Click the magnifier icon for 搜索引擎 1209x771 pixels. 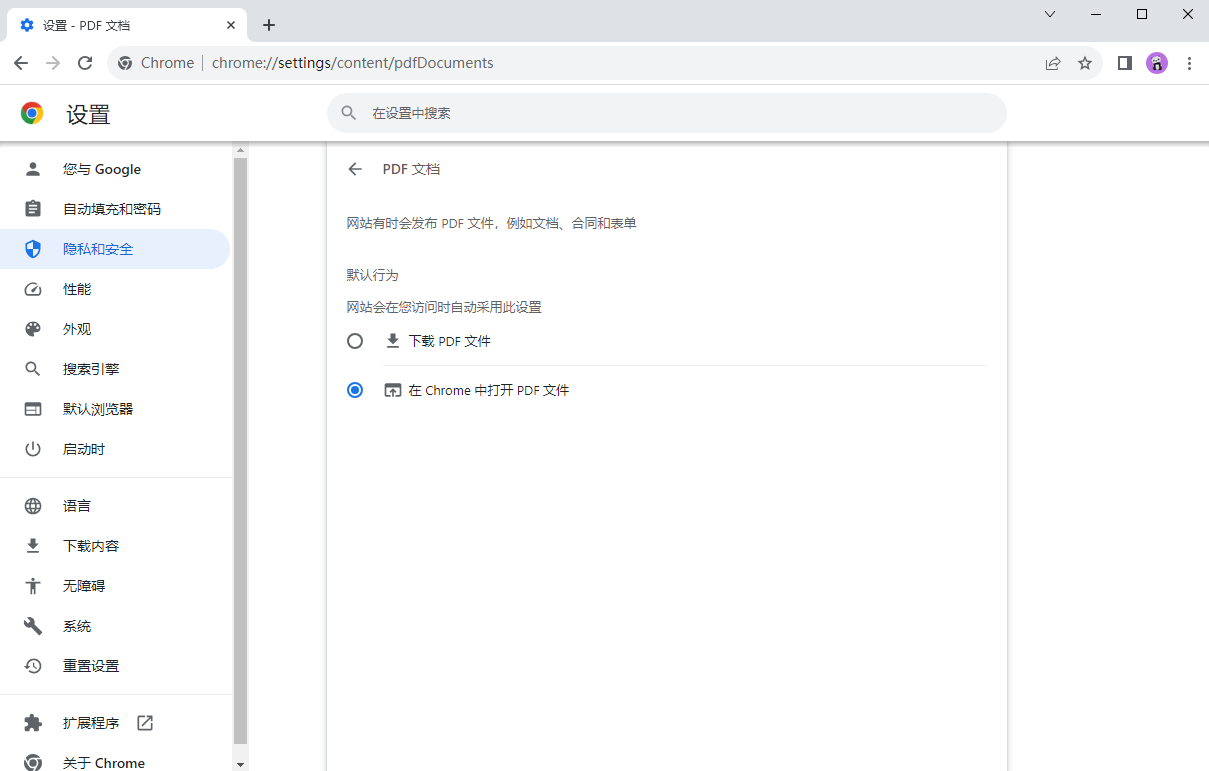33,369
